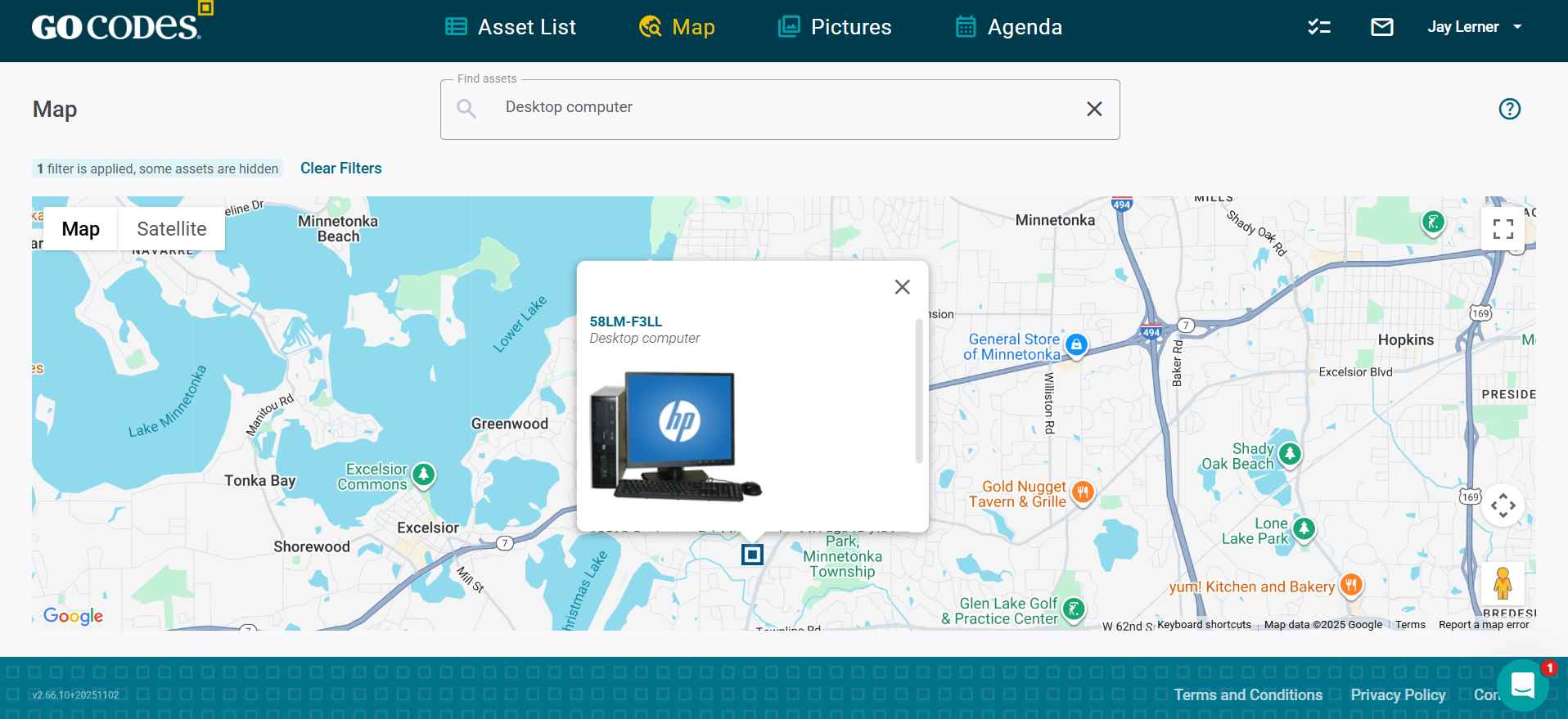
Task: Open the live chat bubble widget
Action: (1522, 685)
